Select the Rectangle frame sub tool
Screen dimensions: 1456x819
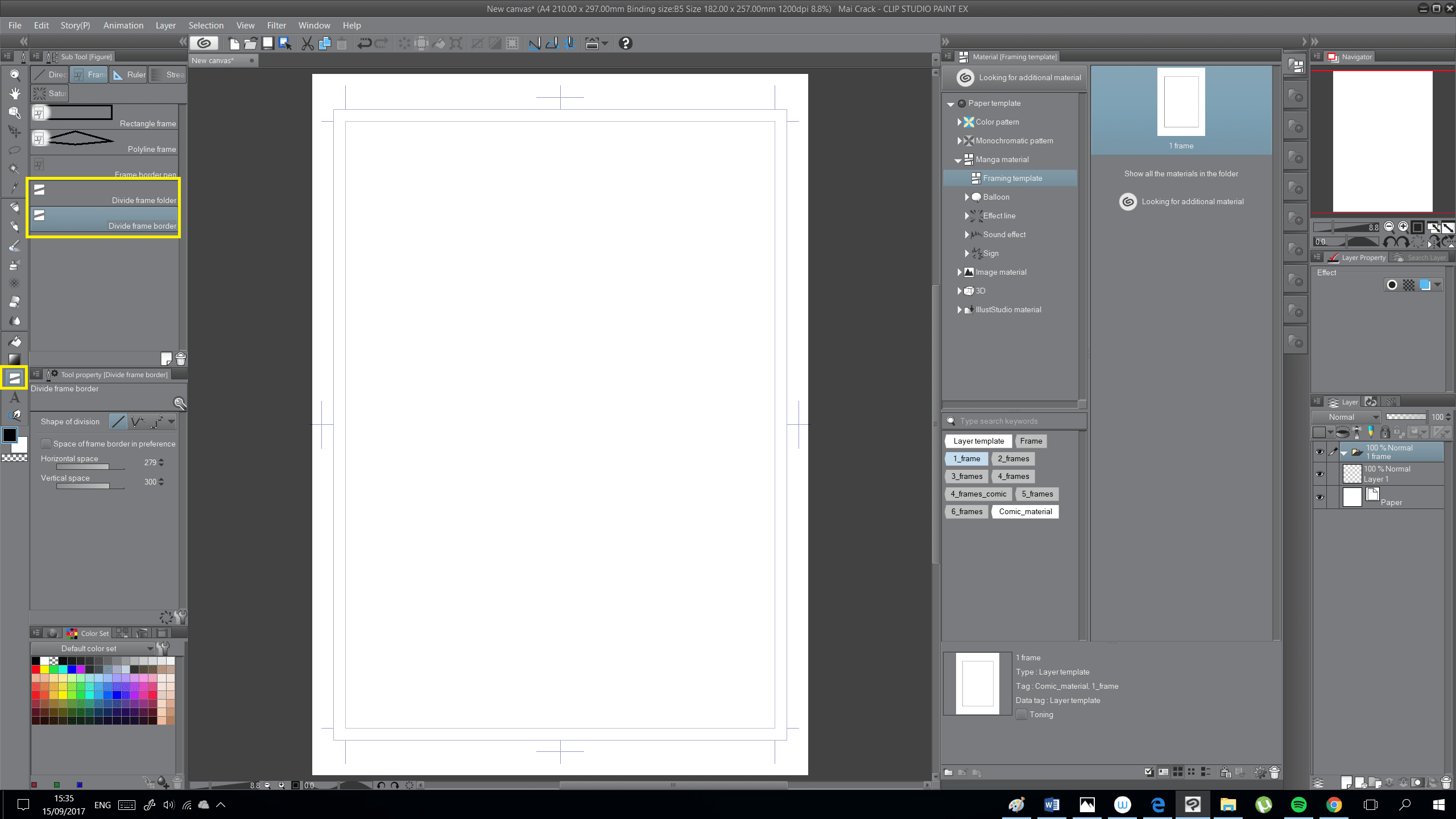click(104, 117)
